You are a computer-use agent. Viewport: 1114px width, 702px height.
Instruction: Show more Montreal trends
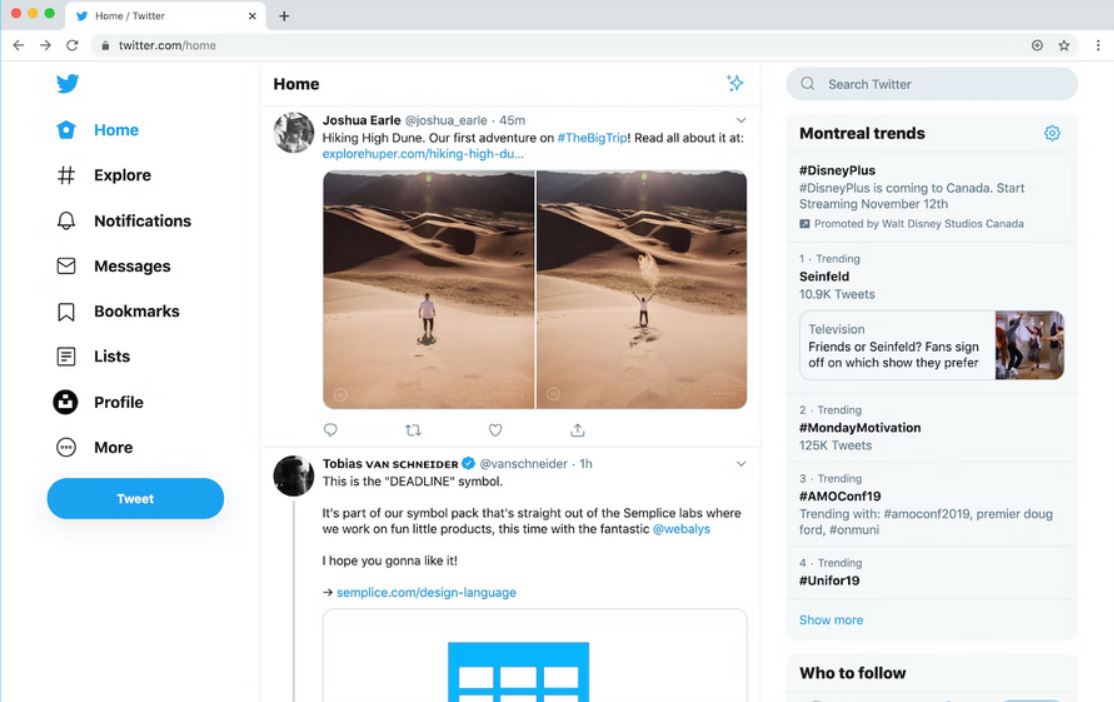(x=830, y=620)
